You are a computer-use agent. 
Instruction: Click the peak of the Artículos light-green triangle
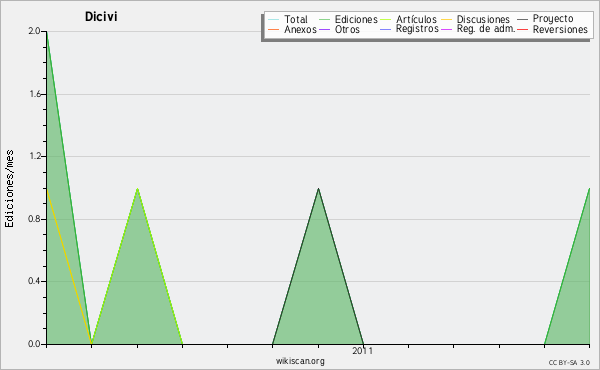[137, 188]
